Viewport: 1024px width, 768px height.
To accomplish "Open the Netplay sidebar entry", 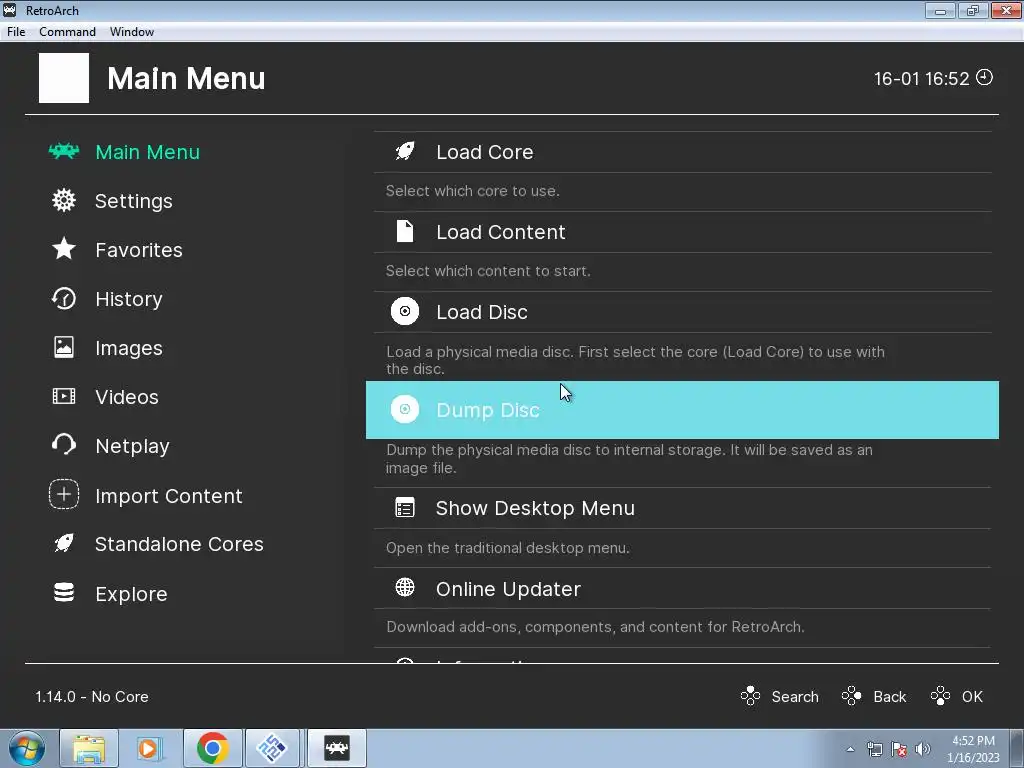I will coord(133,446).
